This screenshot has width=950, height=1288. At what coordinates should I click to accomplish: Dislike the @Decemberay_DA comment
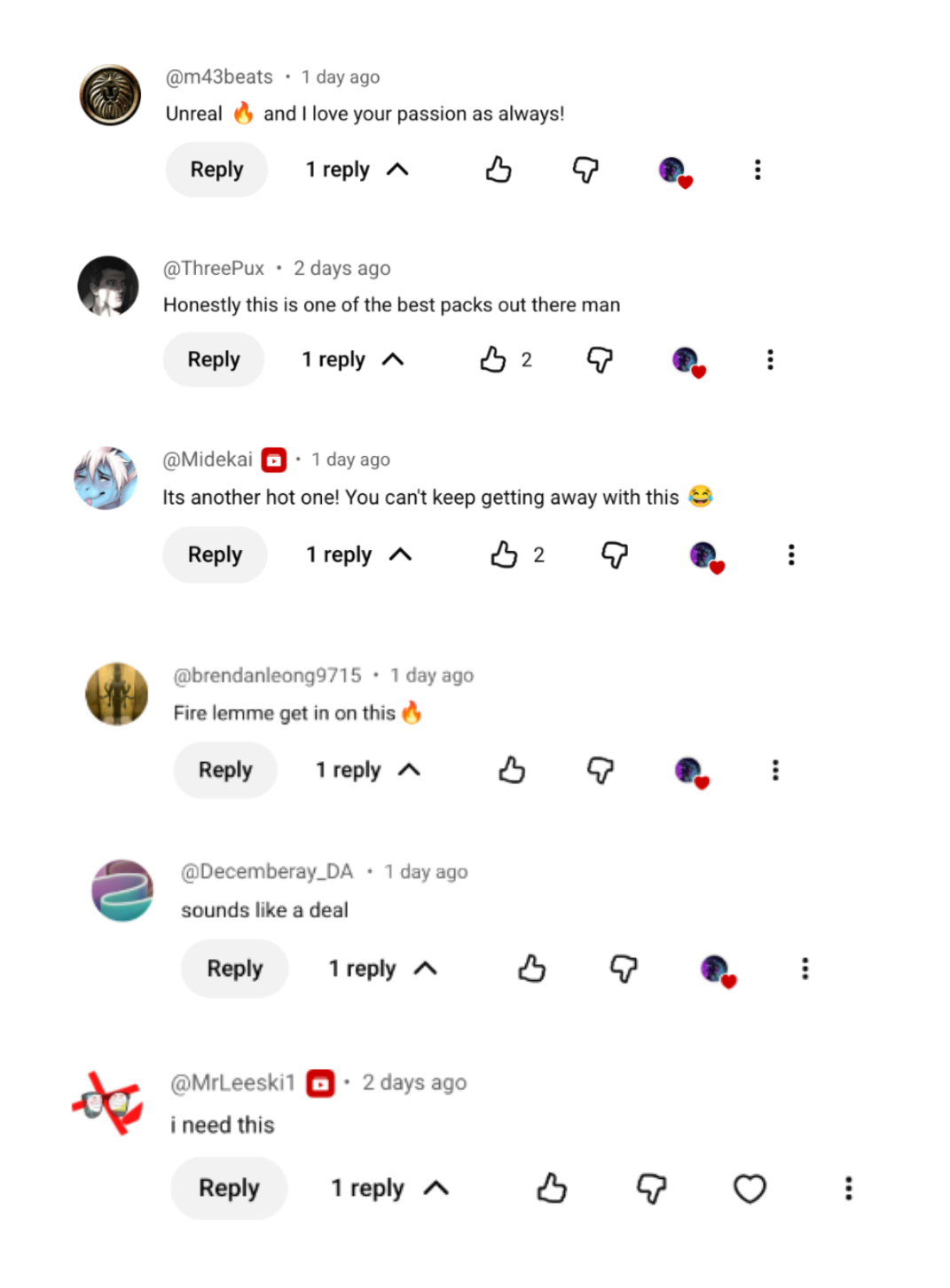coord(624,968)
